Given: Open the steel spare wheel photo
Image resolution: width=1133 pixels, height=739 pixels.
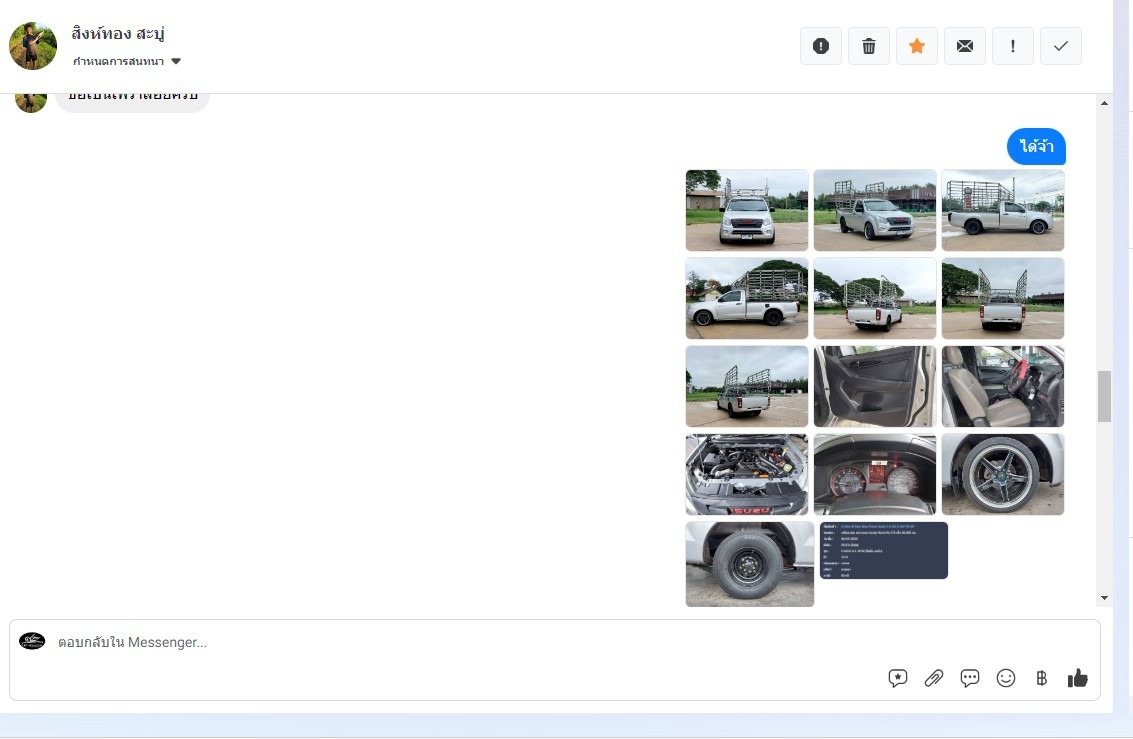Looking at the screenshot, I should click(750, 564).
